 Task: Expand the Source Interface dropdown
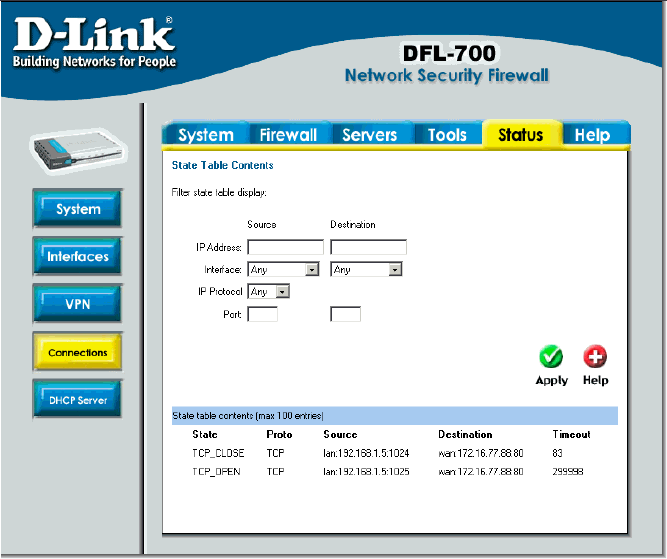[283, 269]
